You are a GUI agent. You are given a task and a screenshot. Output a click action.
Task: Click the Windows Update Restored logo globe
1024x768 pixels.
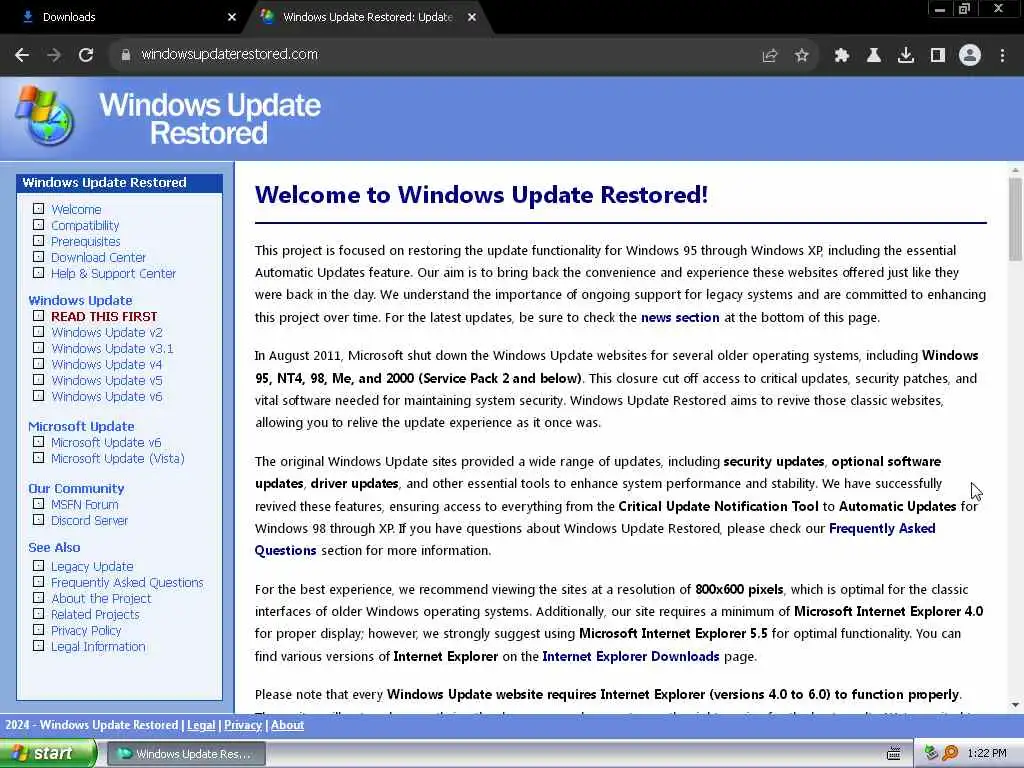point(44,116)
